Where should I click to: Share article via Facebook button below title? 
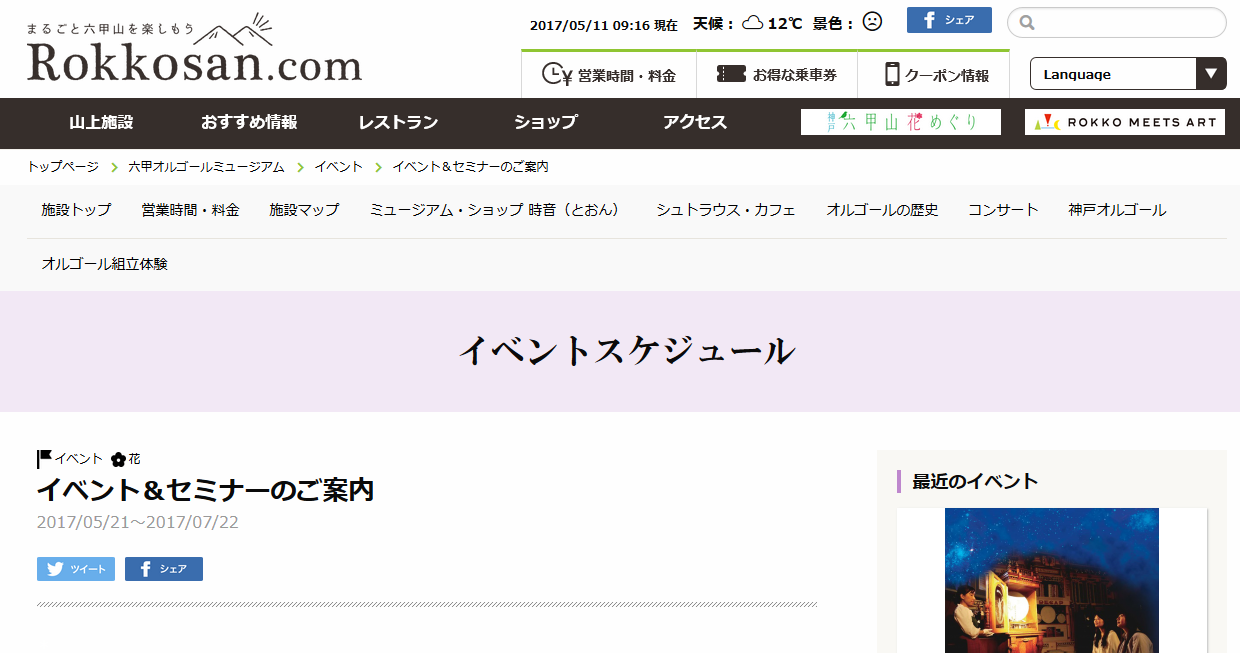(164, 569)
